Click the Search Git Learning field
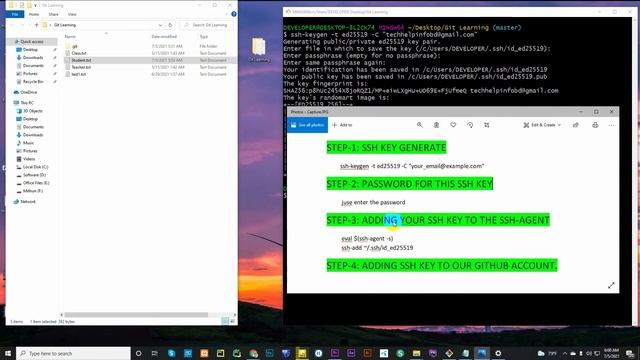 click(207, 25)
